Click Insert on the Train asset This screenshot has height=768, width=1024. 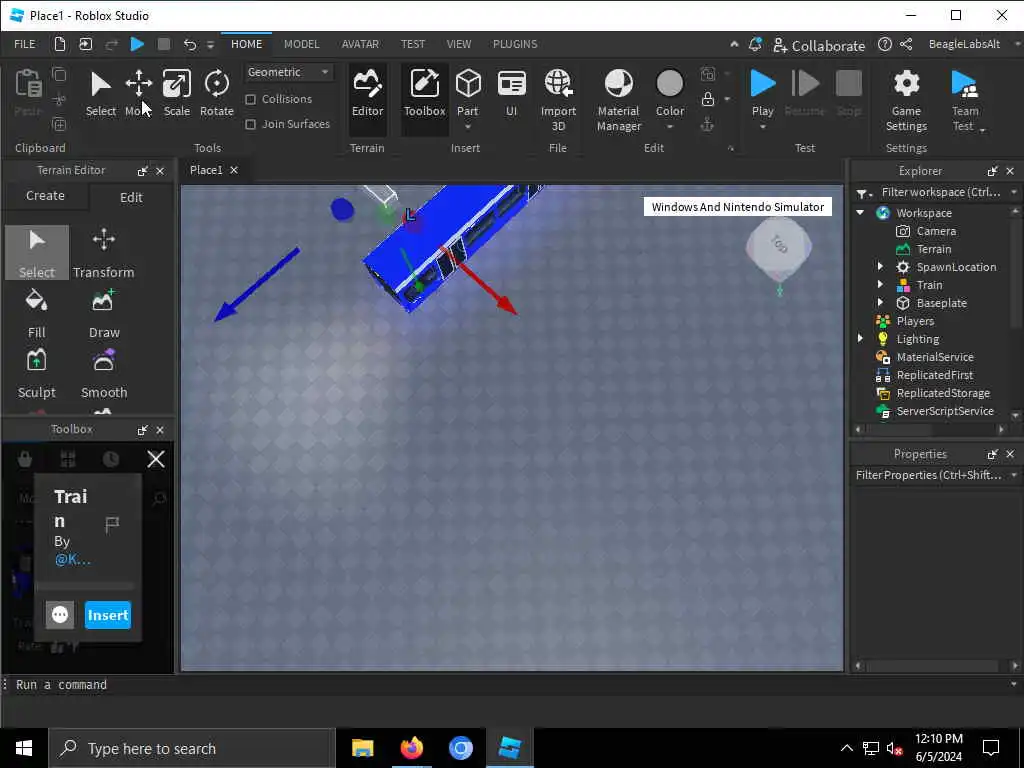[108, 615]
